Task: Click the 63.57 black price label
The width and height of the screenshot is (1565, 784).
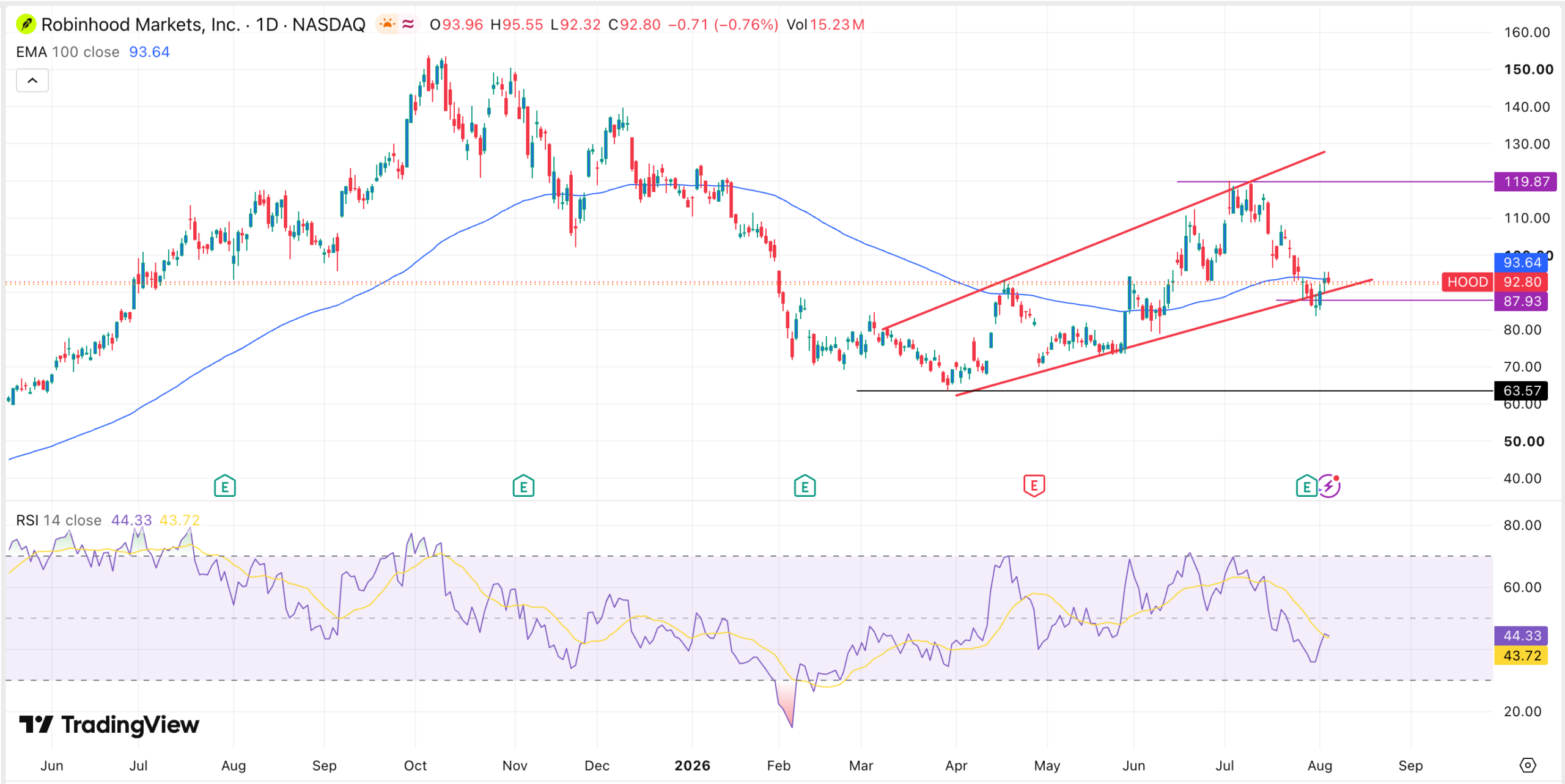Action: [x=1522, y=390]
